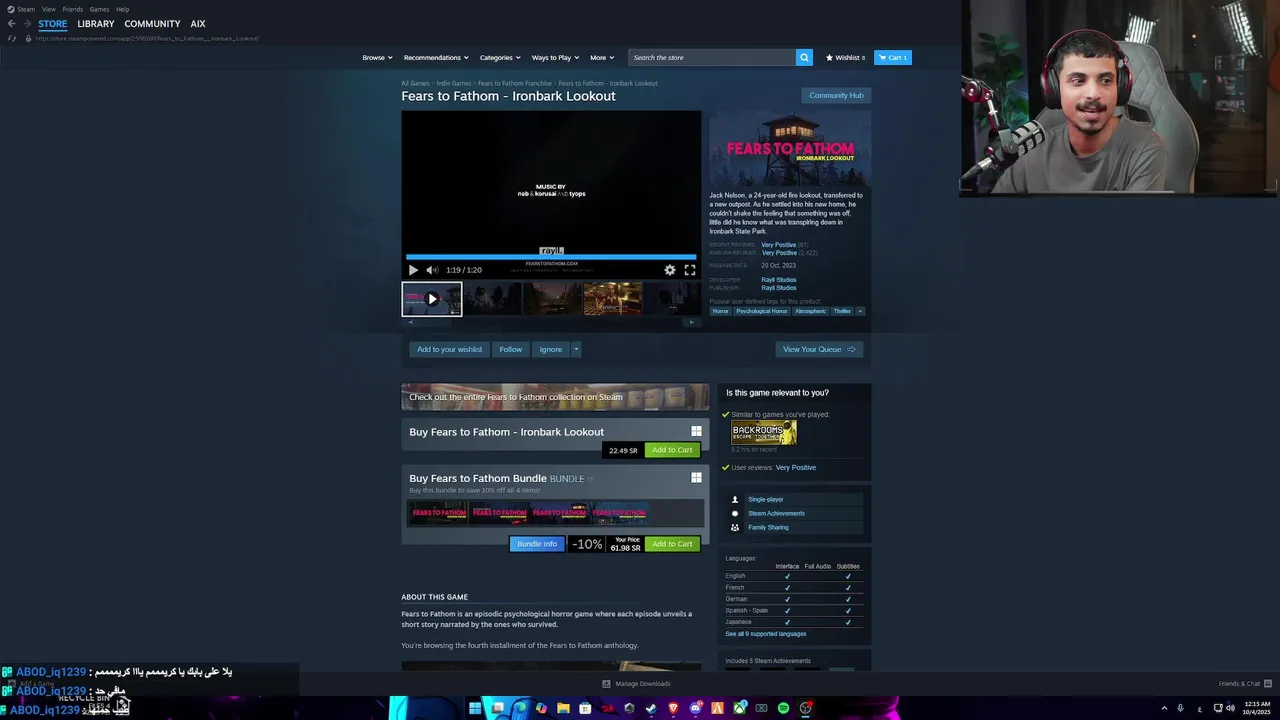Image resolution: width=1280 pixels, height=720 pixels.
Task: Click See all 9 supported languages
Action: coord(766,634)
